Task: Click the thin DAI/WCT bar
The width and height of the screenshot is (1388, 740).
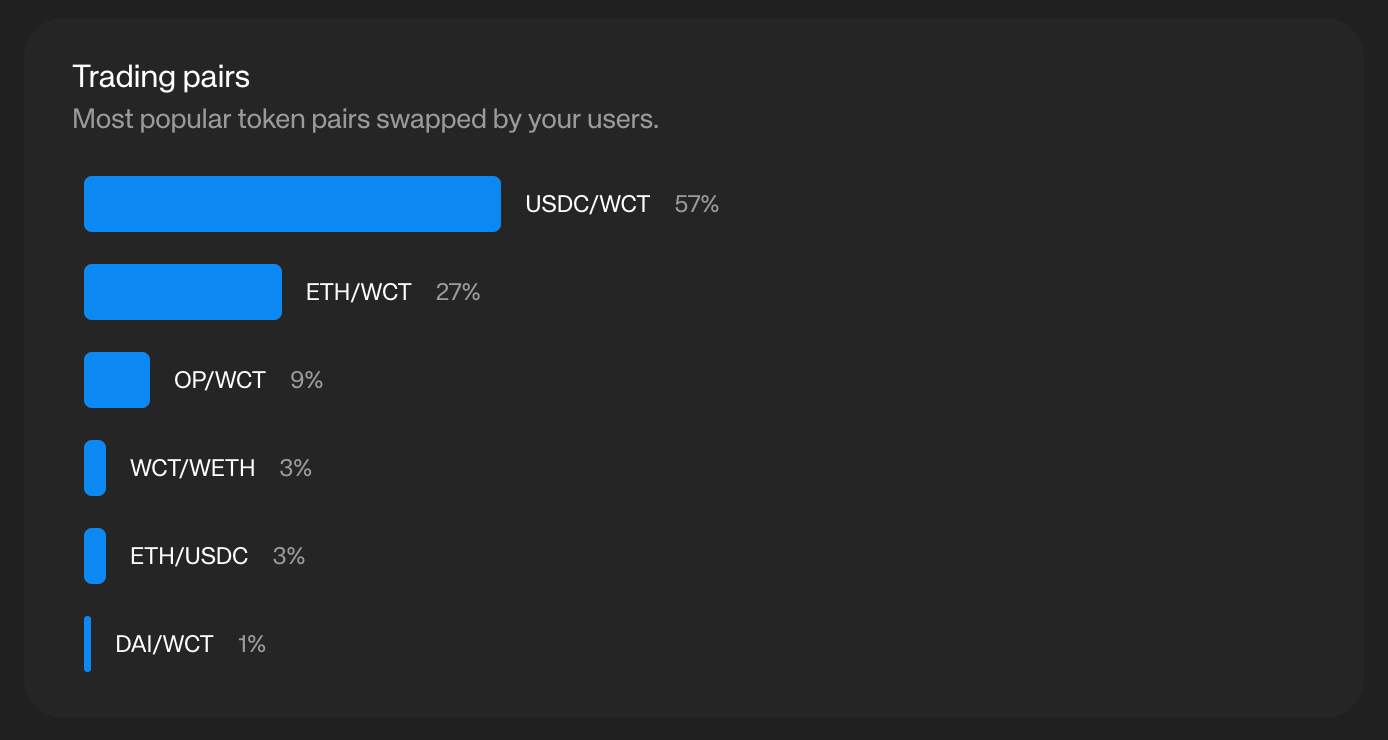Action: (x=88, y=644)
